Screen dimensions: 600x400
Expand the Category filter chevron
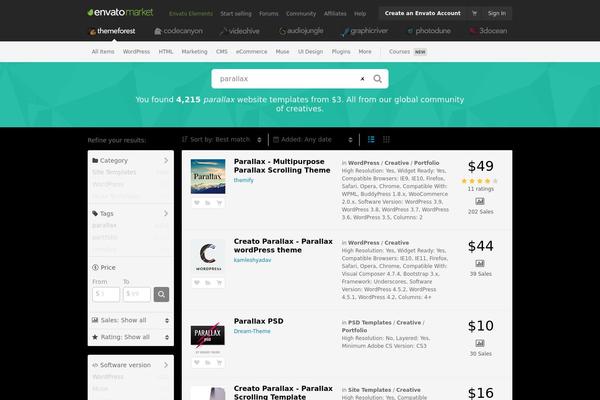(x=166, y=160)
